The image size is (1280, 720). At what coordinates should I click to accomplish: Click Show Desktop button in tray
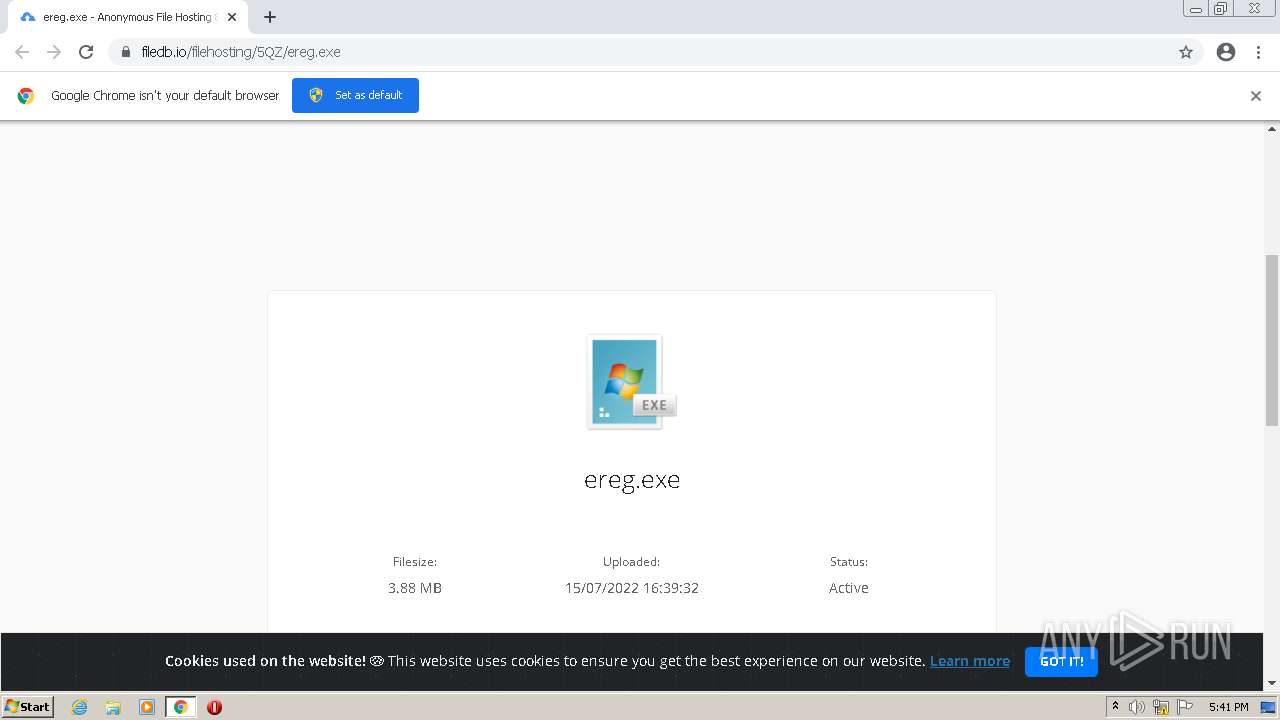pos(1268,707)
